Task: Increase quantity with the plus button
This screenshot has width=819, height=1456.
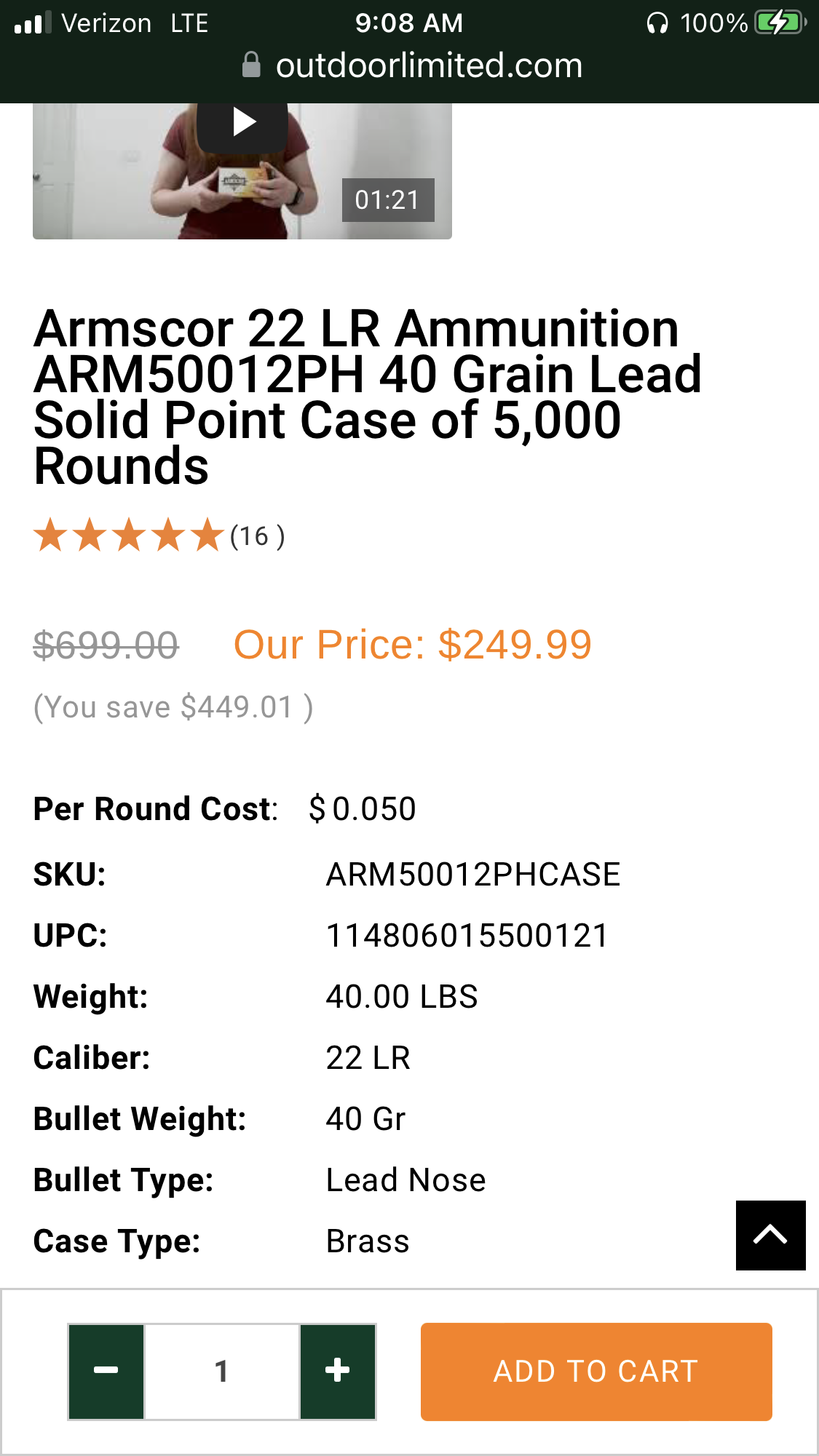Action: pos(338,1372)
